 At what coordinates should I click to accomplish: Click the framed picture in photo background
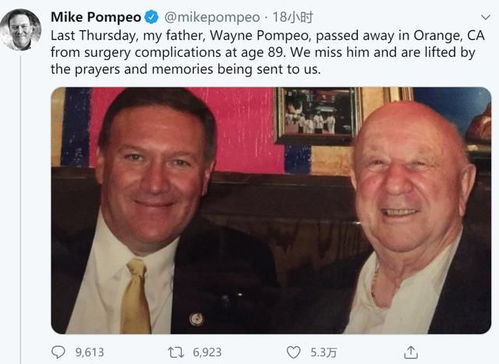[x=317, y=116]
